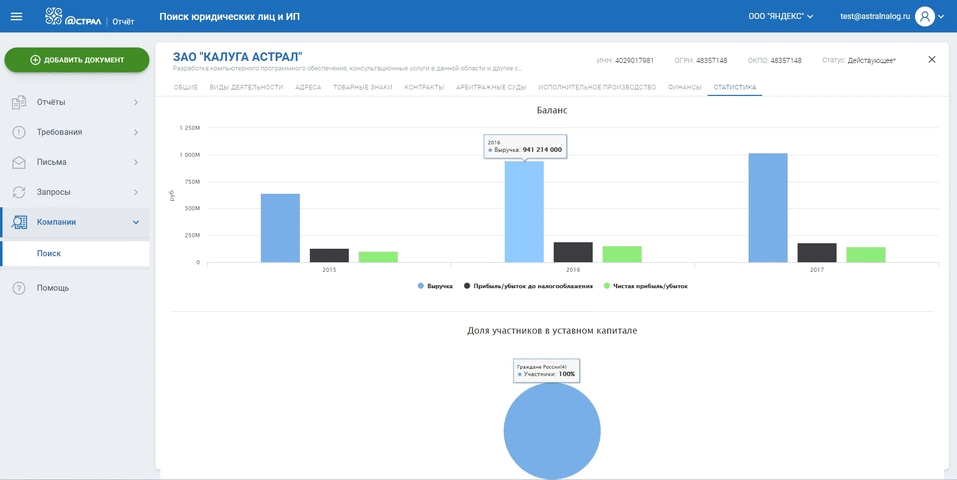Screen dimensions: 957x480
Task: Click the Поиск юридических лиц и ИП heading
Action: click(x=229, y=16)
